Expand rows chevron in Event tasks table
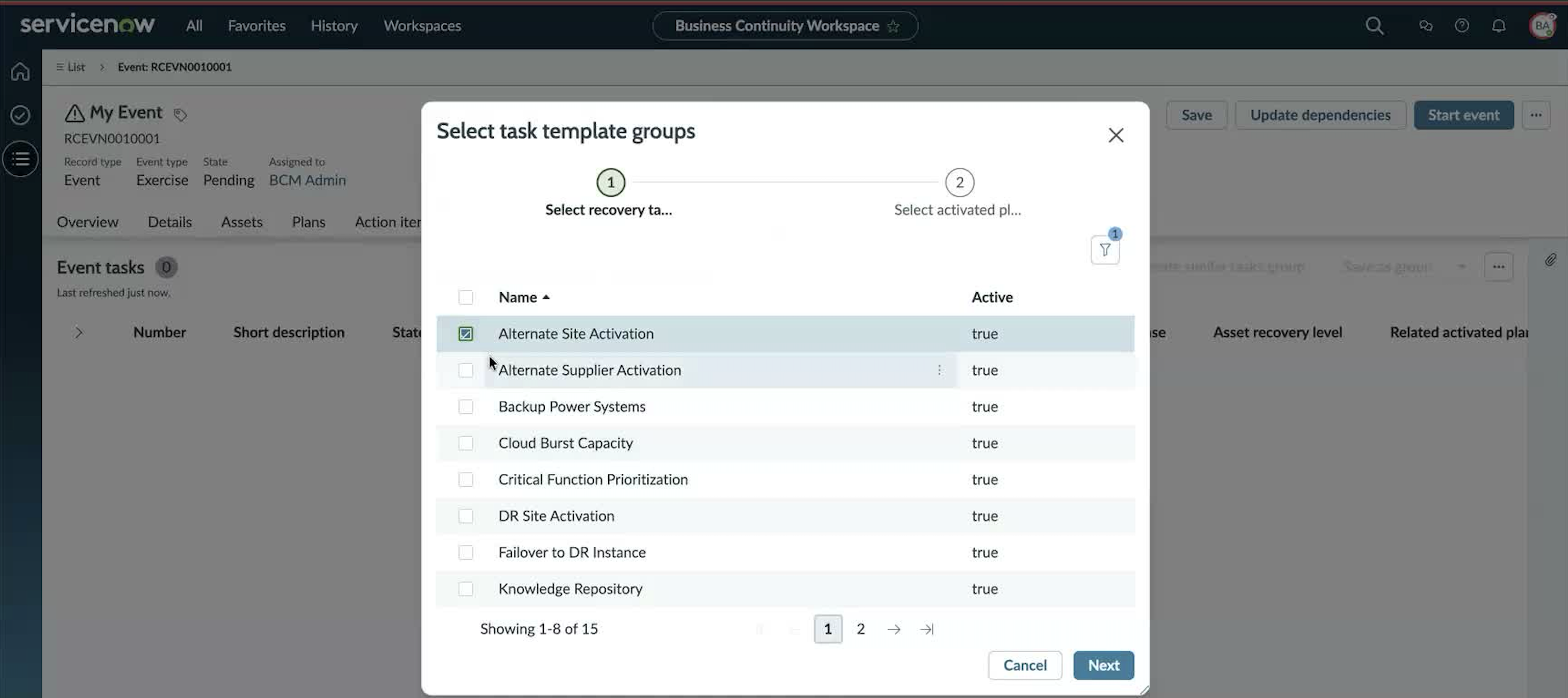 tap(78, 333)
